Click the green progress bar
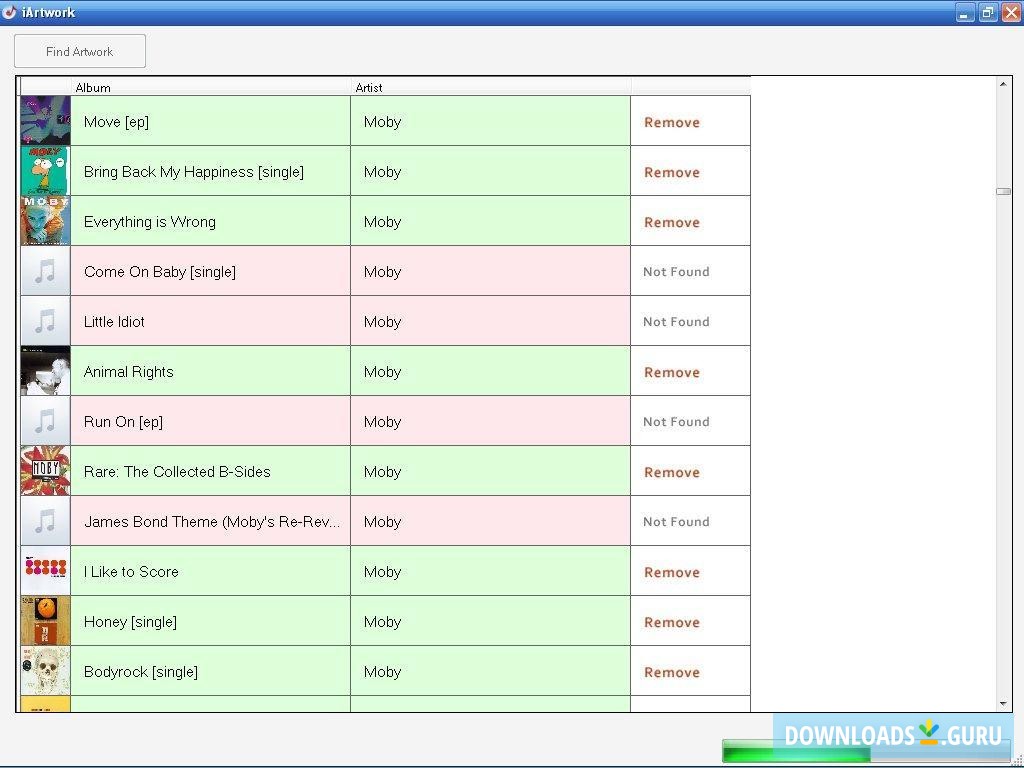Image resolution: width=1024 pixels, height=768 pixels. pyautogui.click(x=797, y=752)
